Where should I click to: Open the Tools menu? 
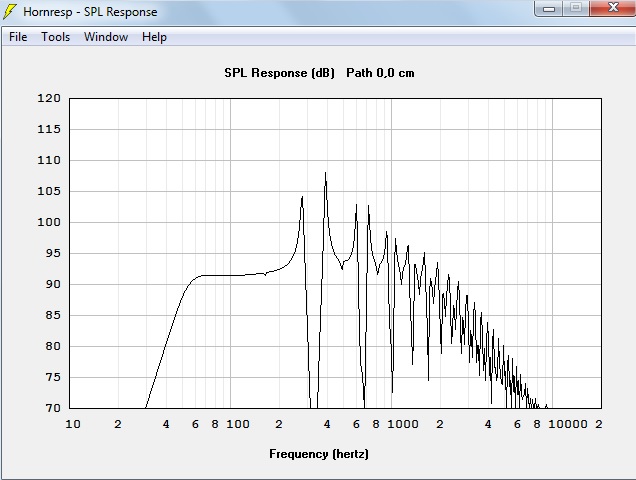56,37
